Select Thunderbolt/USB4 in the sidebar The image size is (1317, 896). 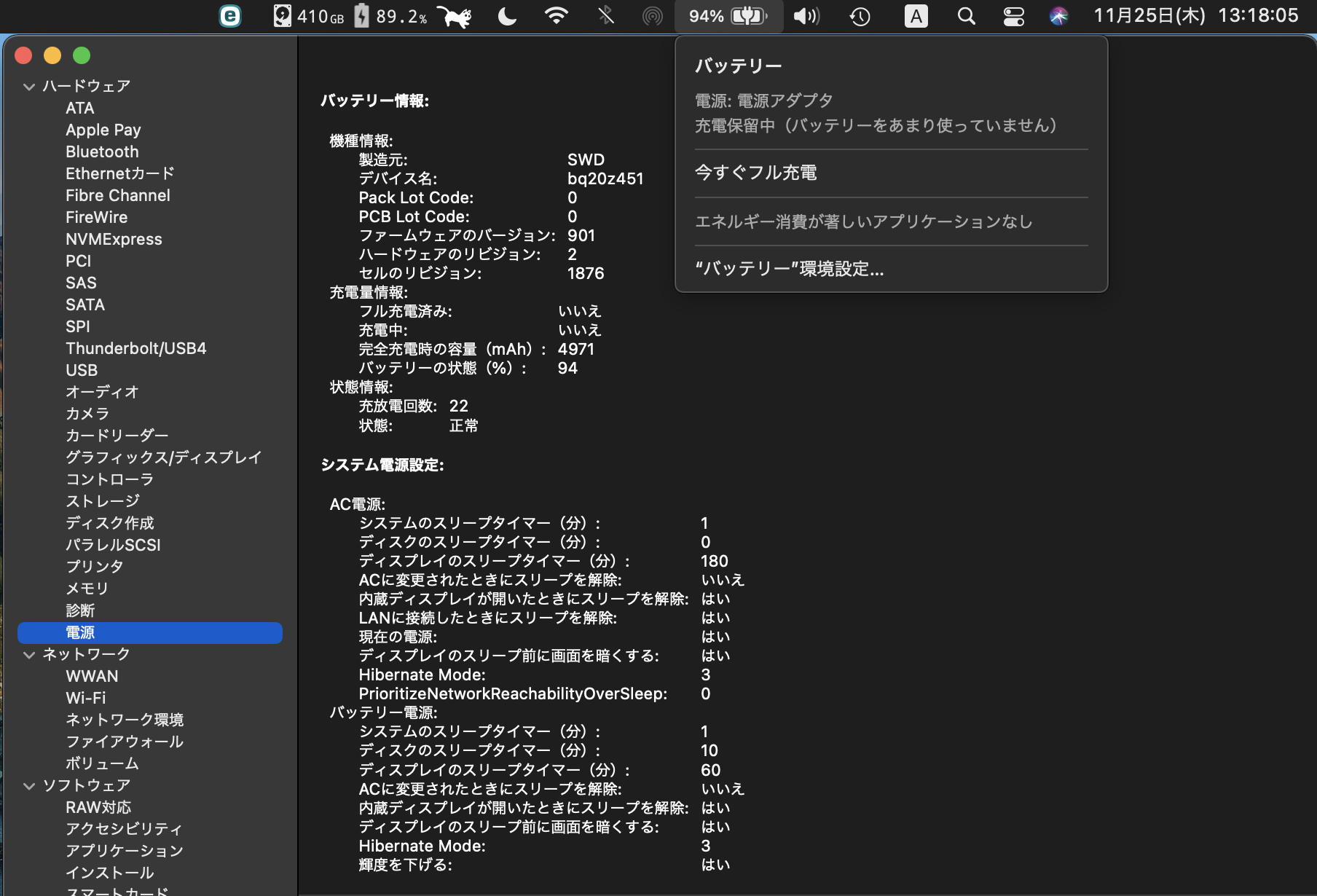136,348
